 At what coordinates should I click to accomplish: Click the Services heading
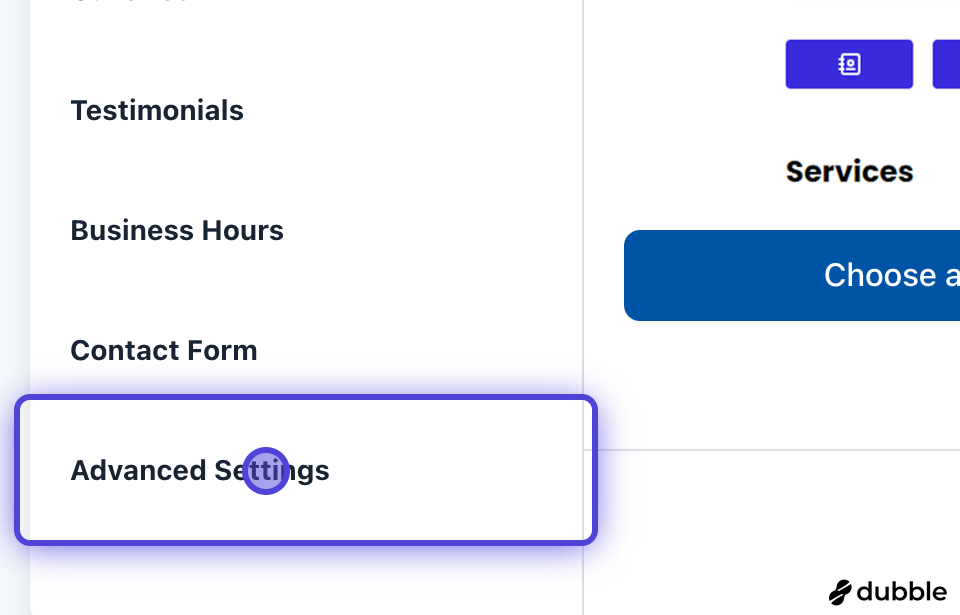coord(849,171)
